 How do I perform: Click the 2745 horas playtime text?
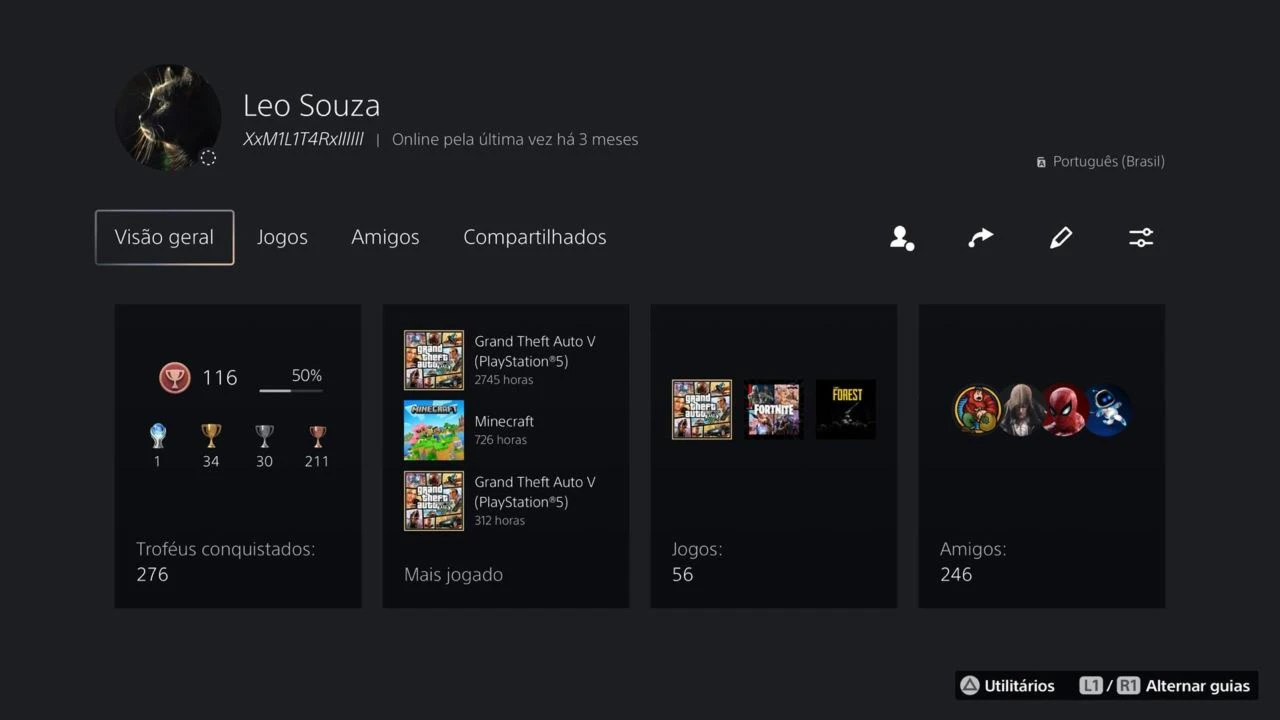point(504,380)
